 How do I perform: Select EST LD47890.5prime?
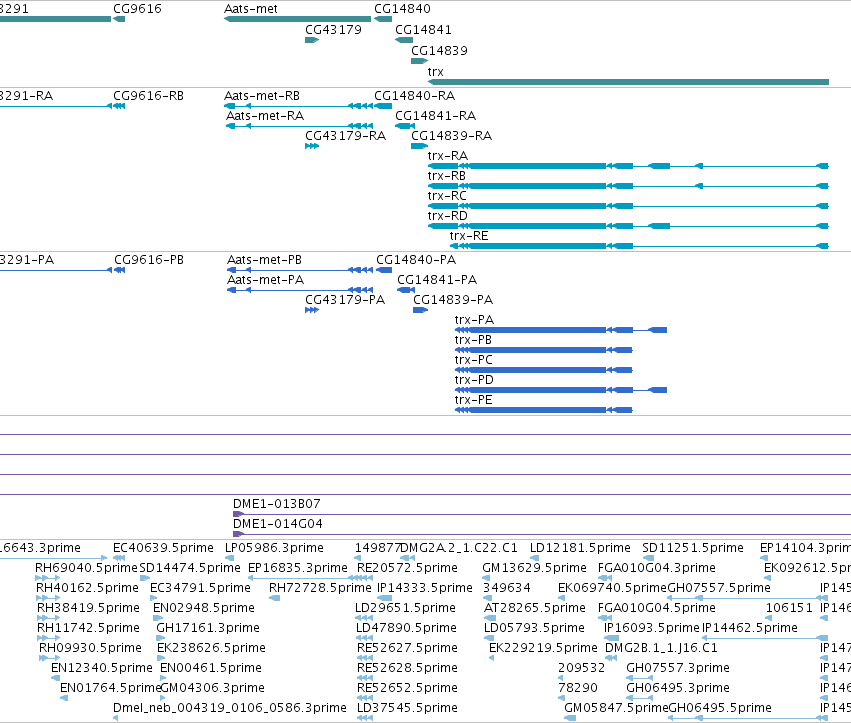pyautogui.click(x=407, y=629)
